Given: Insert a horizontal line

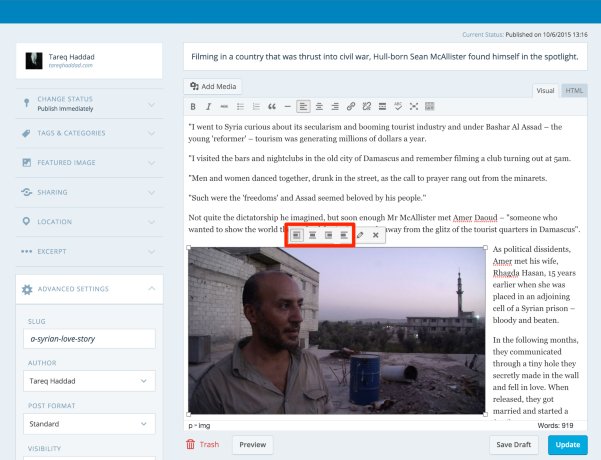Looking at the screenshot, I should point(287,107).
